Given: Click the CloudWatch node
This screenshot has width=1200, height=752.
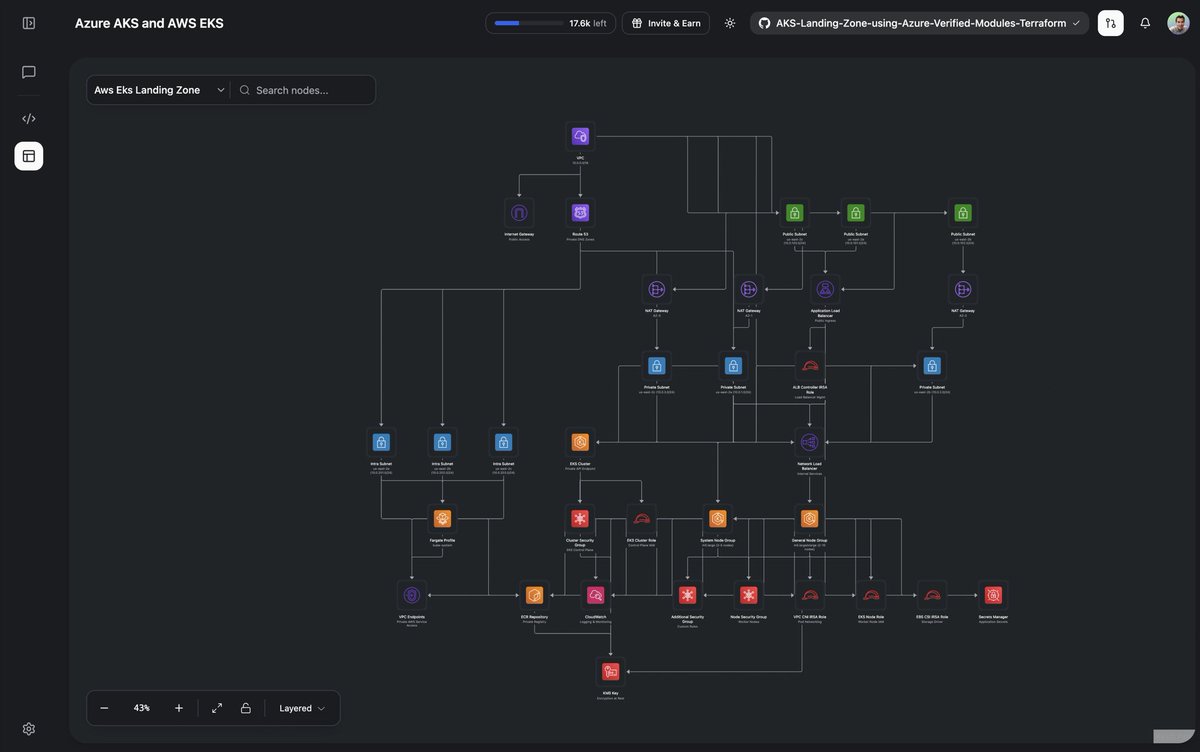Looking at the screenshot, I should pos(596,596).
